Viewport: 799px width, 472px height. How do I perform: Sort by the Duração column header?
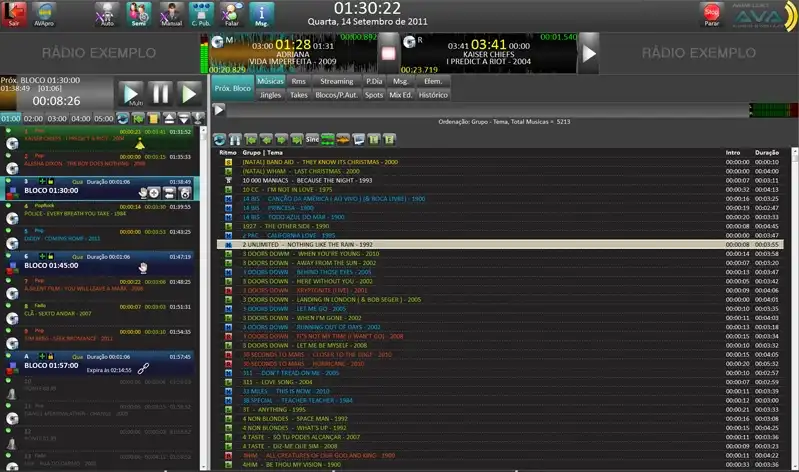[766, 152]
